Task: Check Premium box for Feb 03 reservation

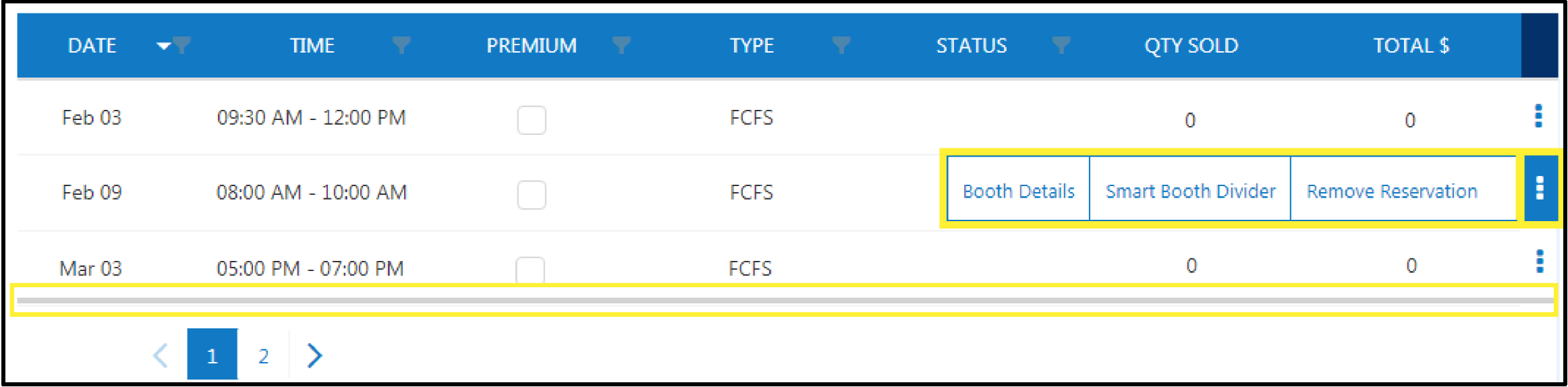Action: (x=532, y=120)
